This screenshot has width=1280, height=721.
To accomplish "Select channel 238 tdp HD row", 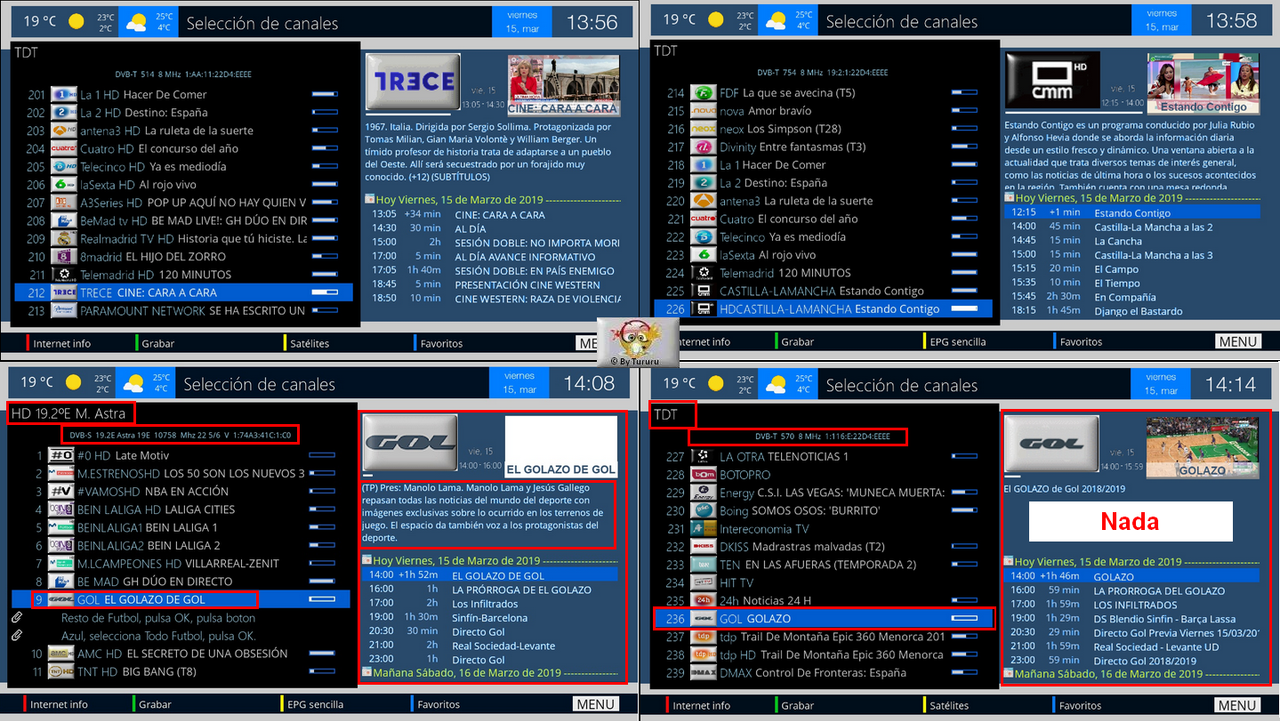I will tap(824, 655).
